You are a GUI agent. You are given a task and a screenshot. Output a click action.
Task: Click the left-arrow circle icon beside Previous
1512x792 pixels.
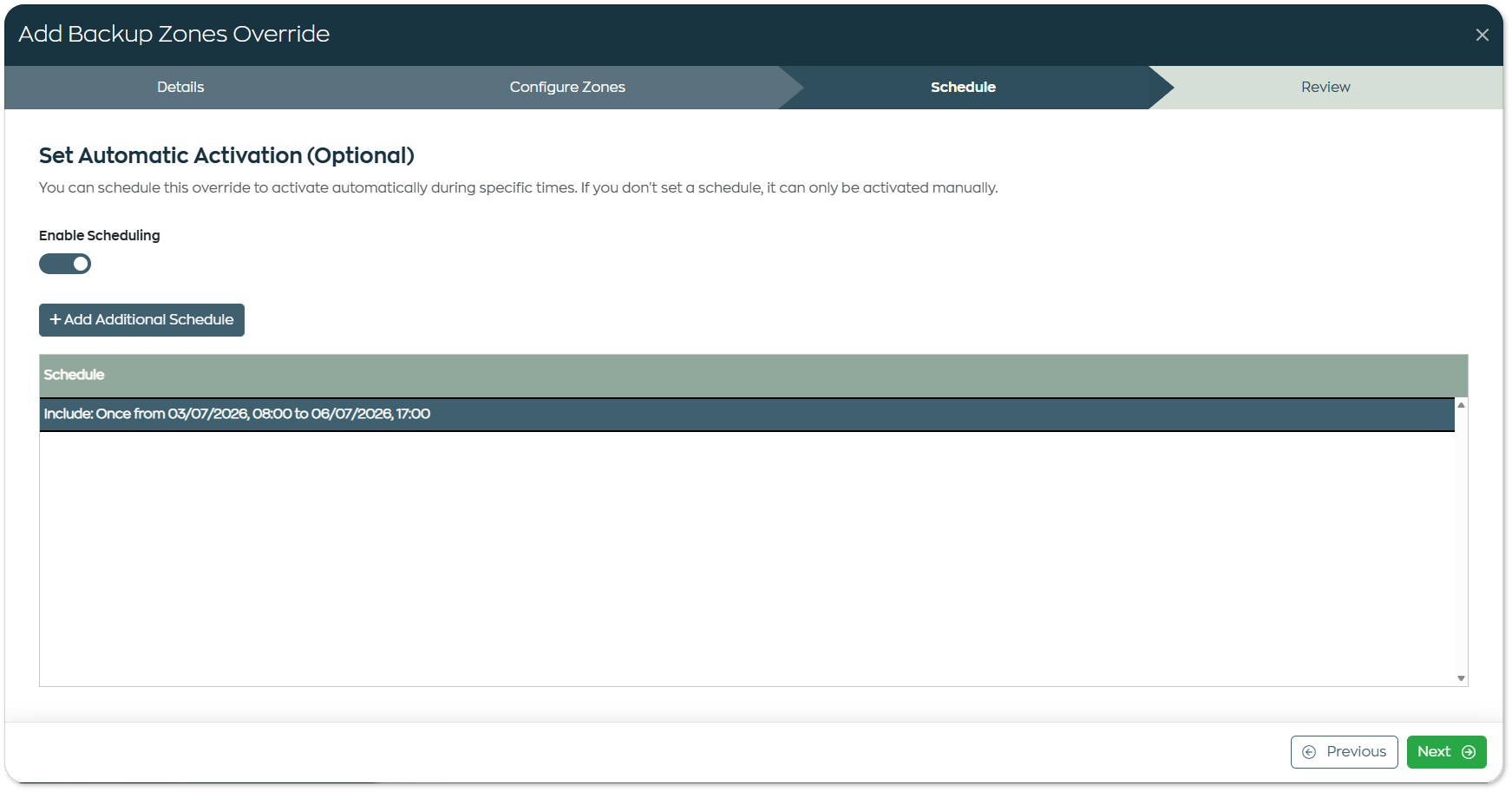[x=1309, y=752]
